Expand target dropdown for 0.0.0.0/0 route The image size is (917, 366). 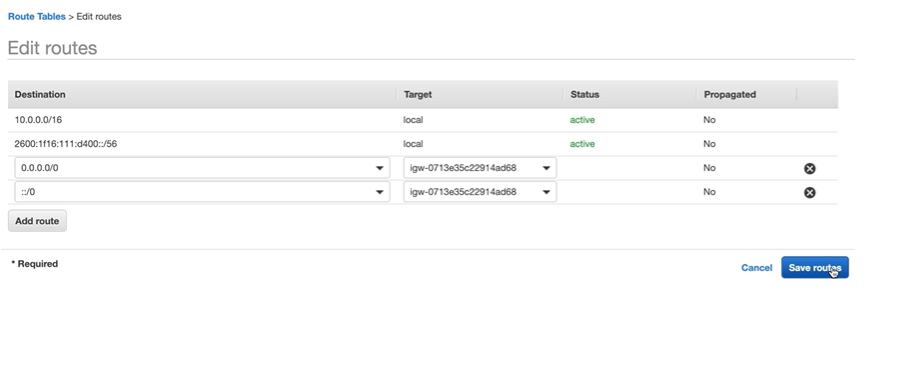(x=546, y=168)
